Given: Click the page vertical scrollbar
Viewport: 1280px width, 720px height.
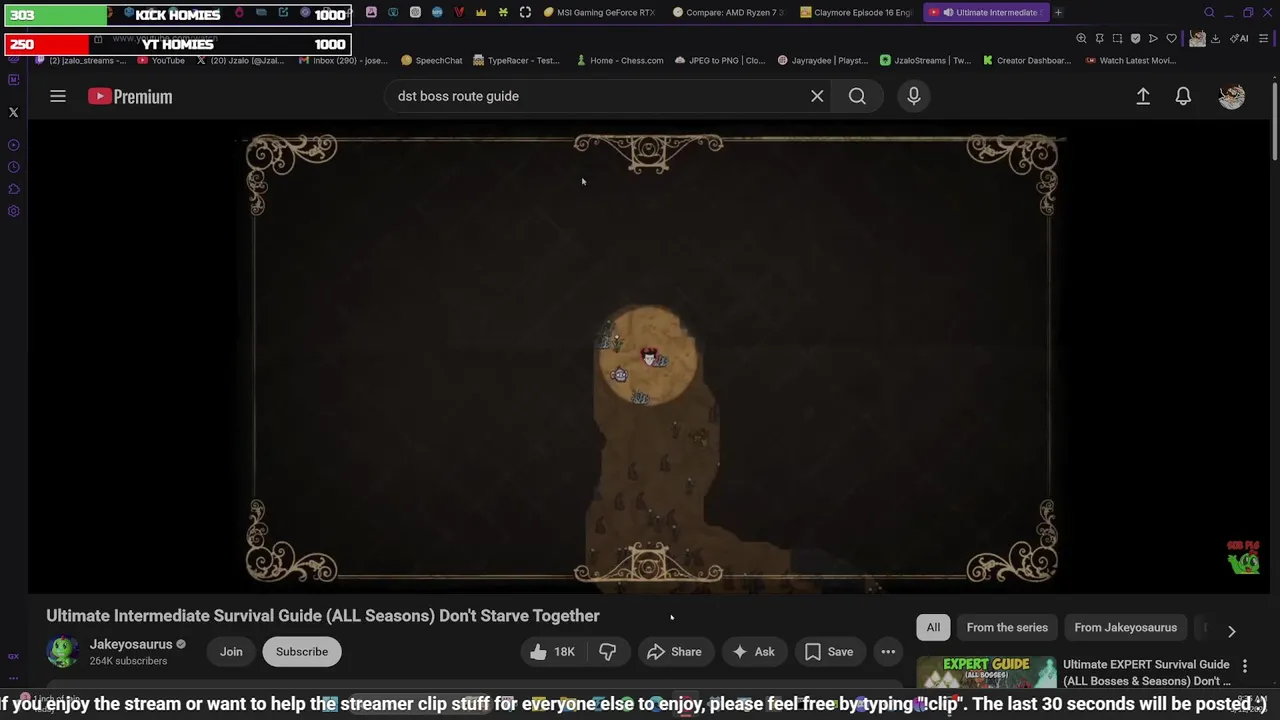Looking at the screenshot, I should pos(1274,120).
